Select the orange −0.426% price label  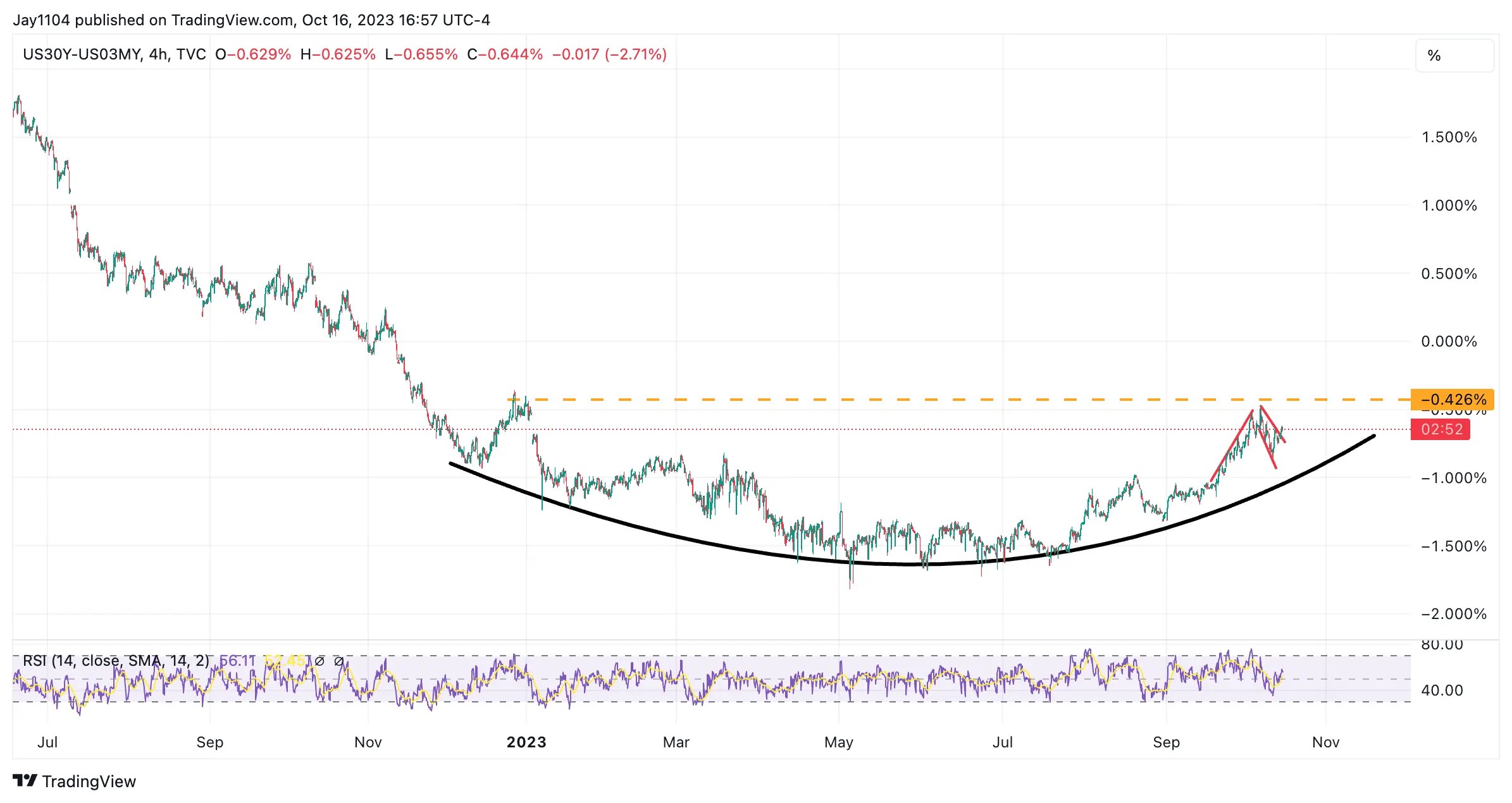(x=1453, y=400)
